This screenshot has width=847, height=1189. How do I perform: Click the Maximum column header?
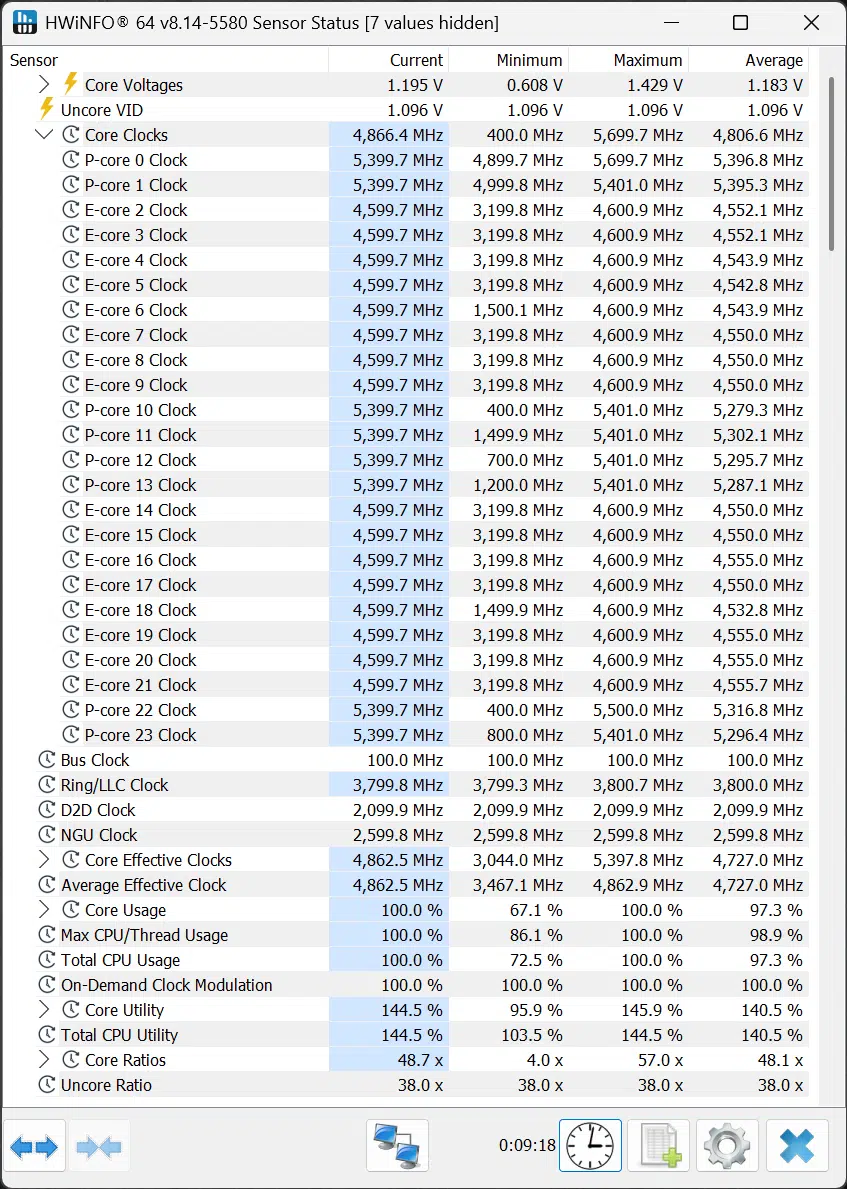629,60
